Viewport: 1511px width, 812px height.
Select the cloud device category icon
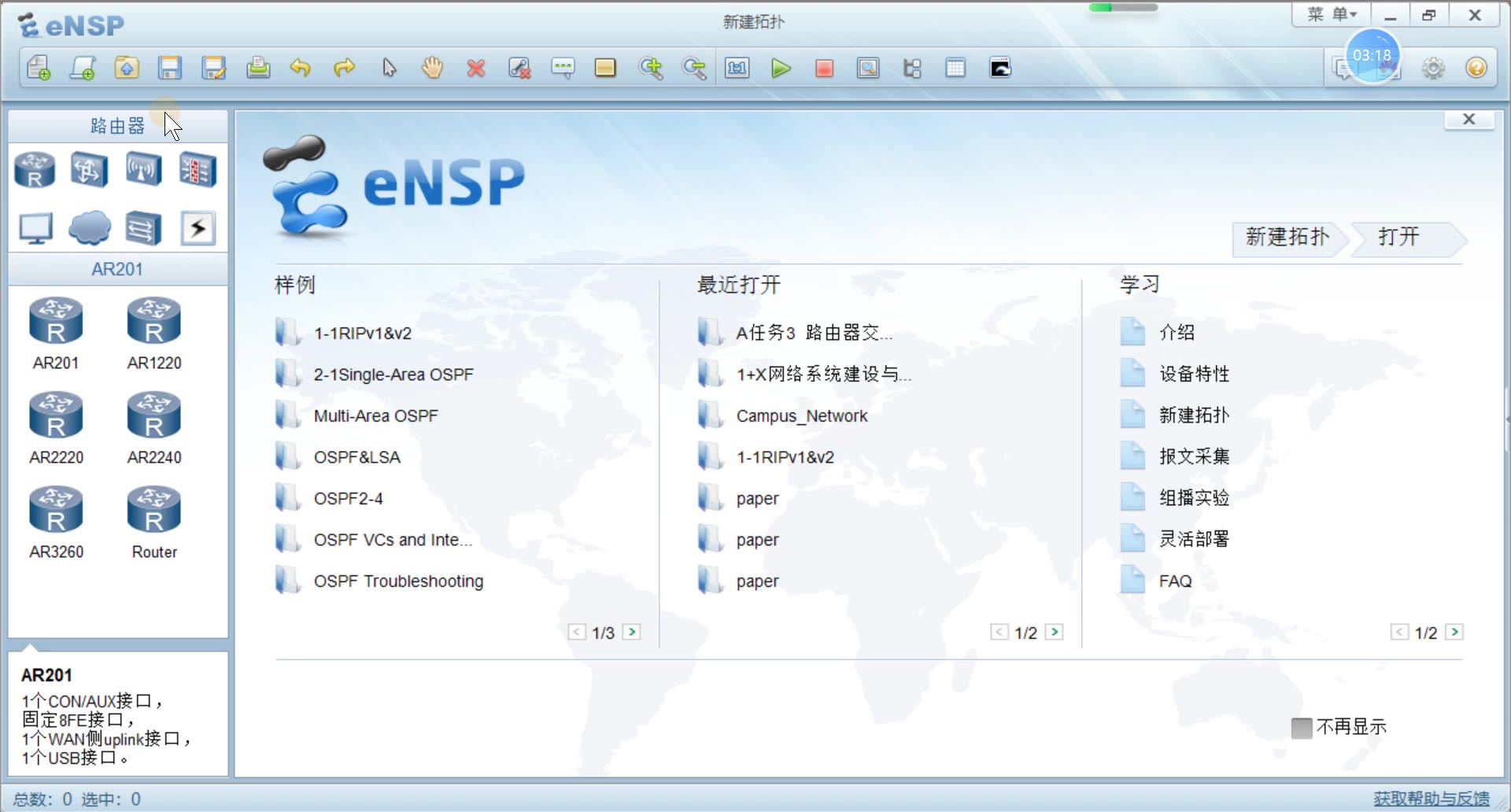89,229
